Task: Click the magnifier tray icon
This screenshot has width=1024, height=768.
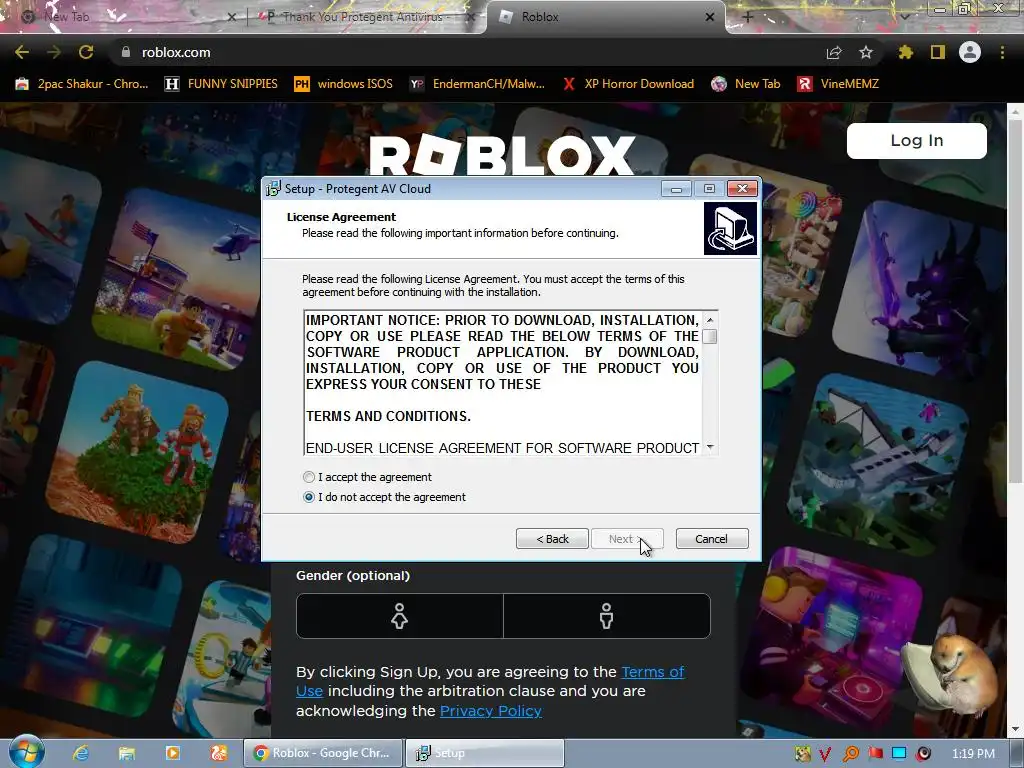Action: click(x=851, y=754)
